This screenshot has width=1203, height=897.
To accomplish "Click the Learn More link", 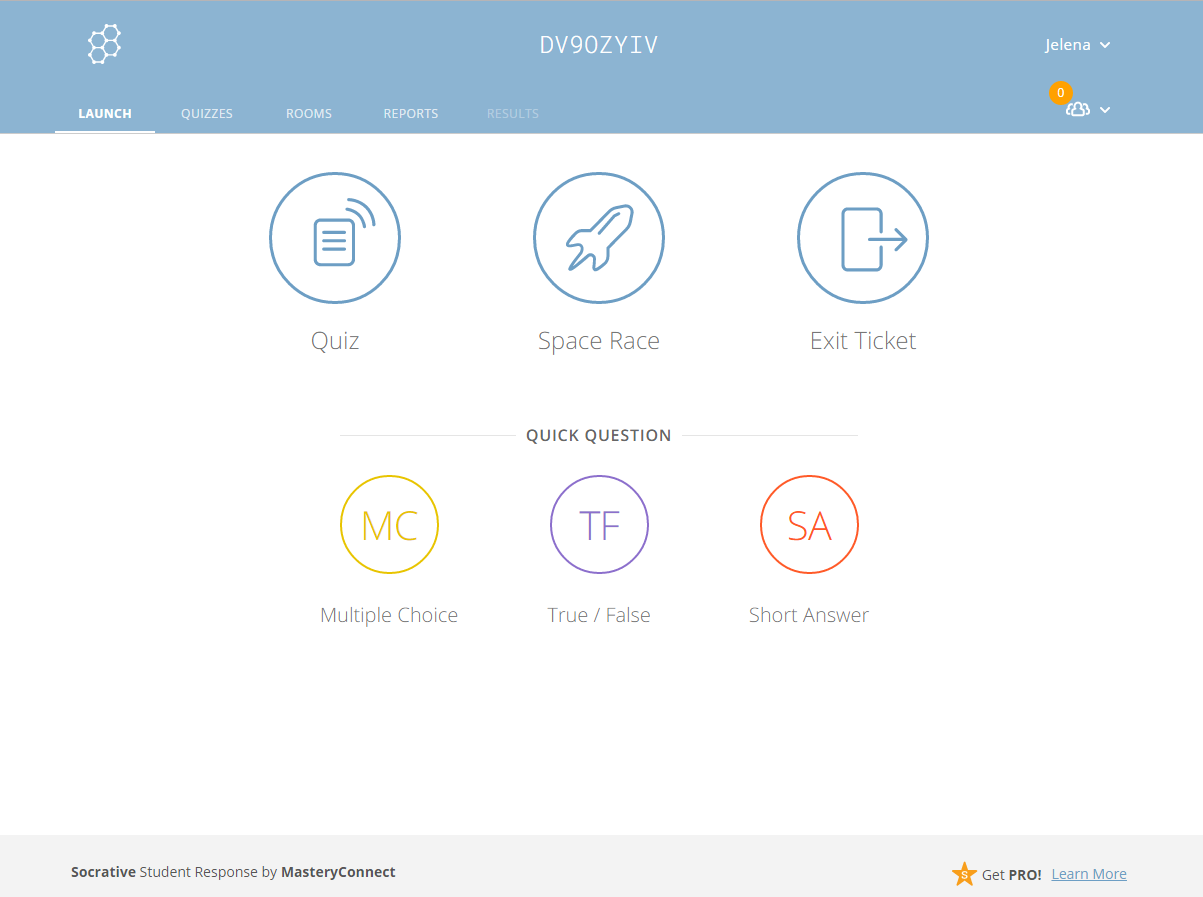I will [x=1089, y=874].
